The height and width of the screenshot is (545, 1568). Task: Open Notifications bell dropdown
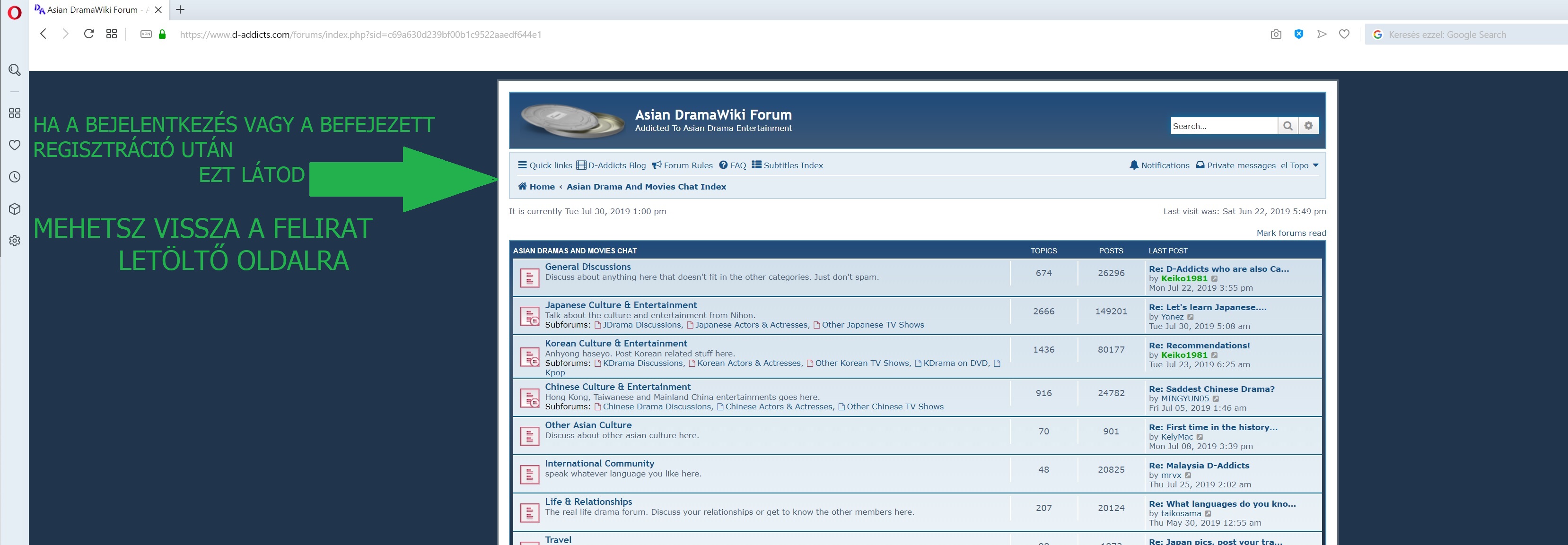pos(1160,165)
